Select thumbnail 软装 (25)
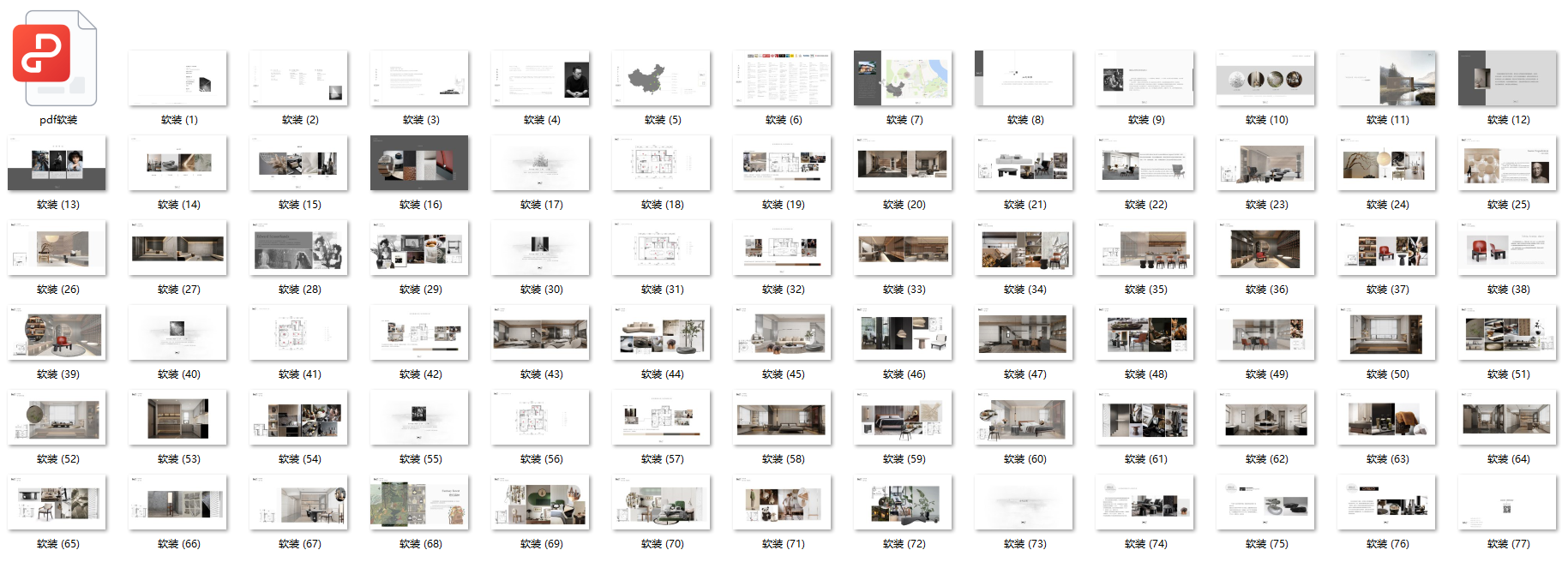 (x=1507, y=163)
